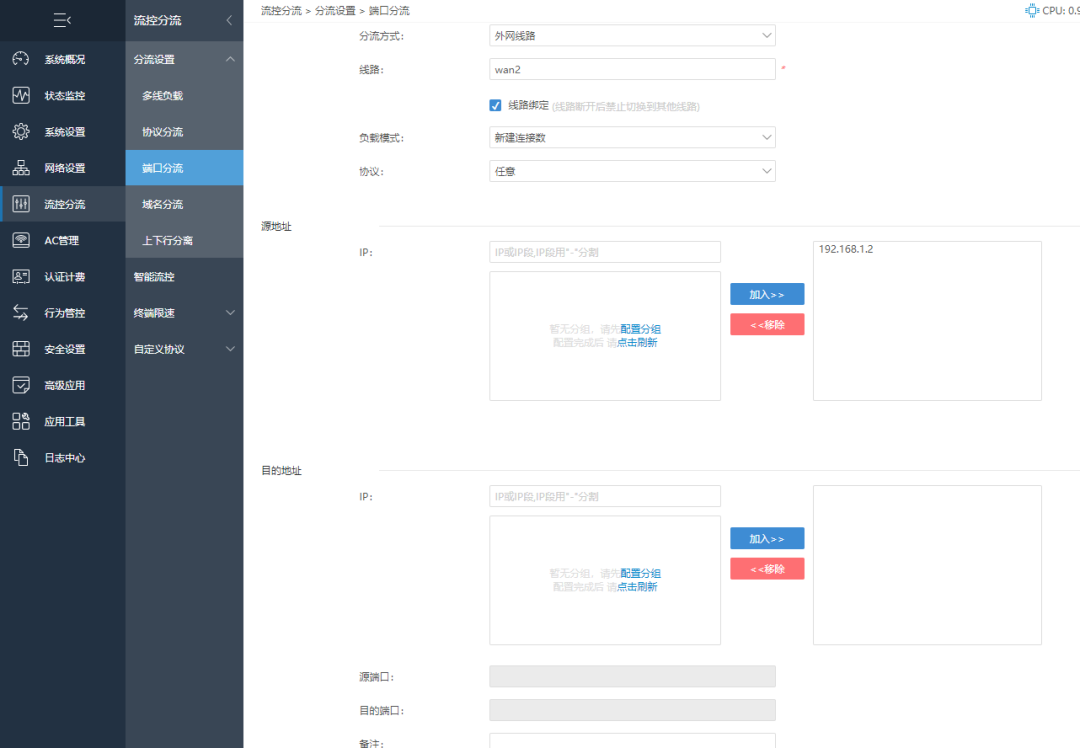Open 日志中心 document icon
1080x748 pixels.
tap(21, 457)
